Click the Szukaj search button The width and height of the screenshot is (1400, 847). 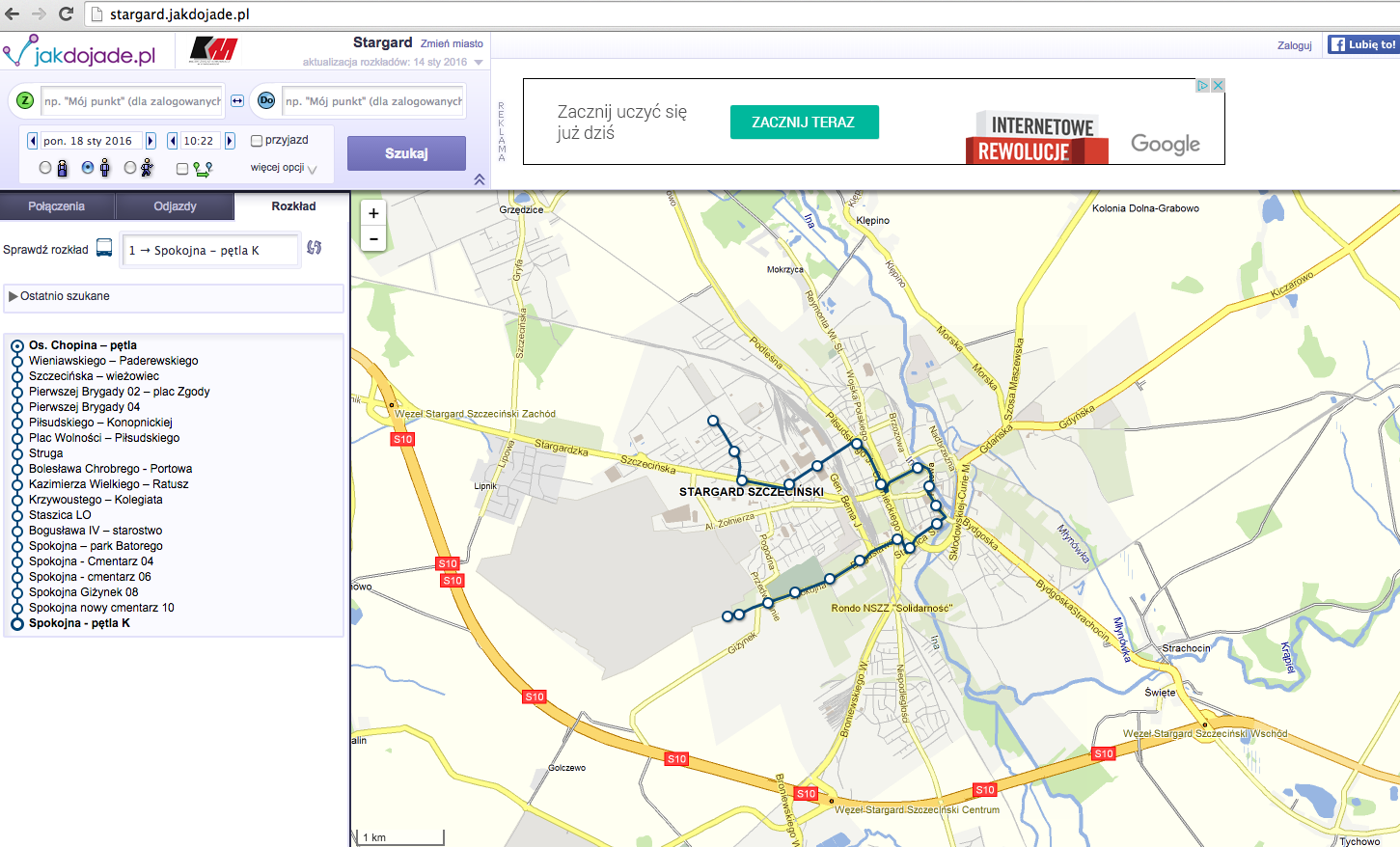point(406,153)
